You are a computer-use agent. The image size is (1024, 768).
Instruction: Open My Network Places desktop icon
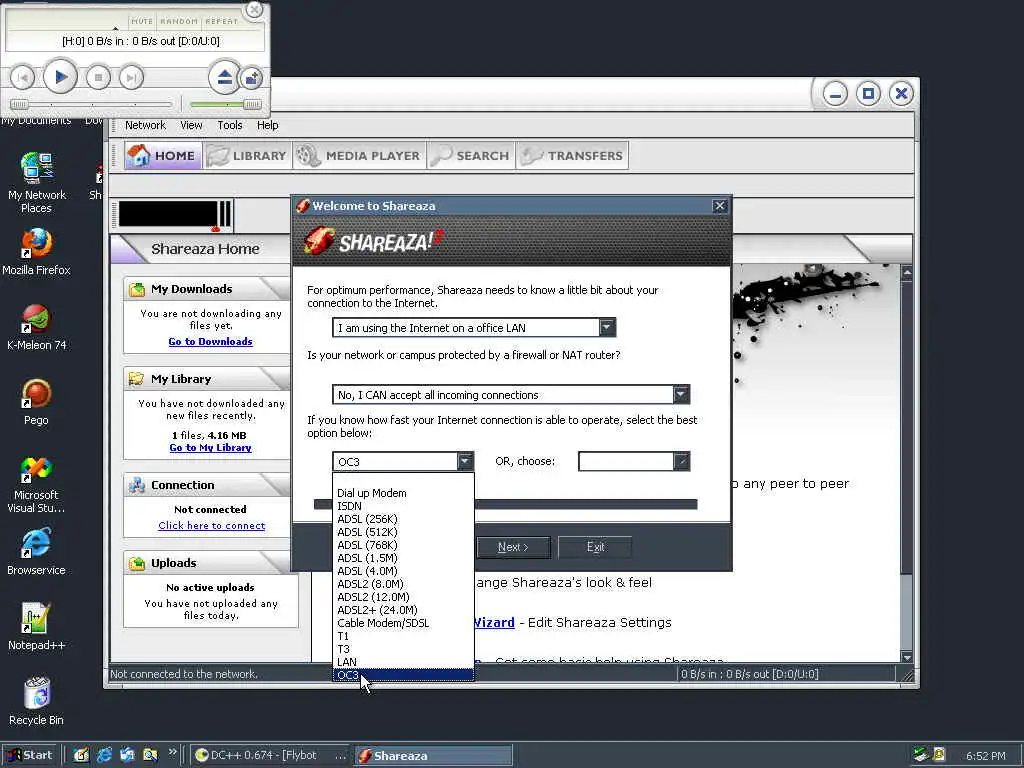(x=37, y=182)
